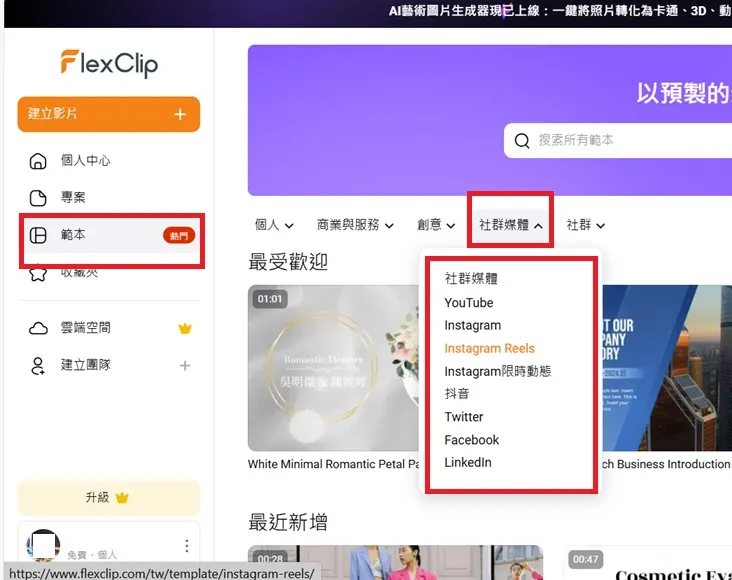Click the file icon beside 專案
This screenshot has height=580, width=732.
click(x=38, y=198)
